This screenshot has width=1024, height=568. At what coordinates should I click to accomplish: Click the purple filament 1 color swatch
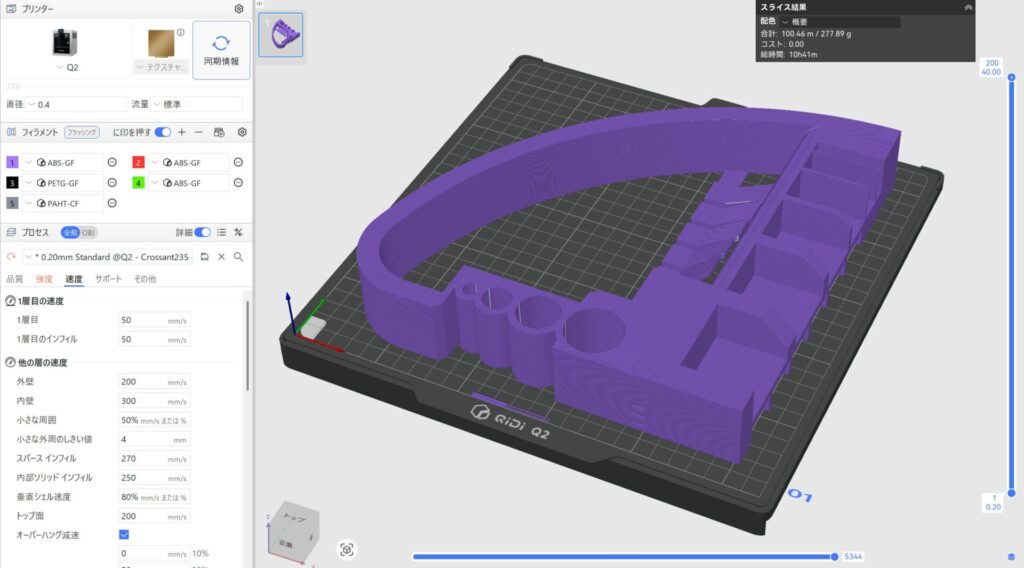pos(12,162)
